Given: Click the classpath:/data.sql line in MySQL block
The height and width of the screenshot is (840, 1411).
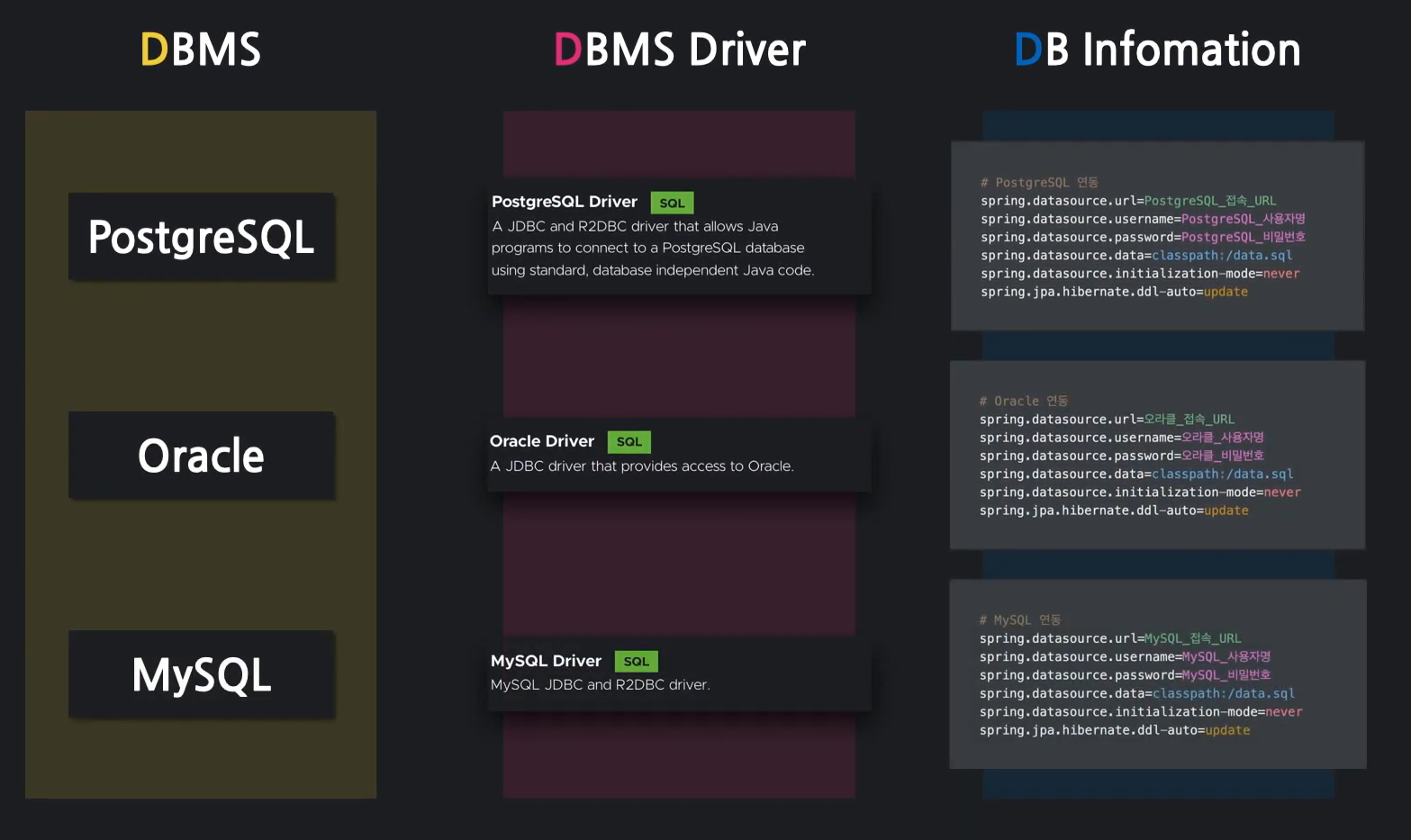Looking at the screenshot, I should (x=1137, y=693).
